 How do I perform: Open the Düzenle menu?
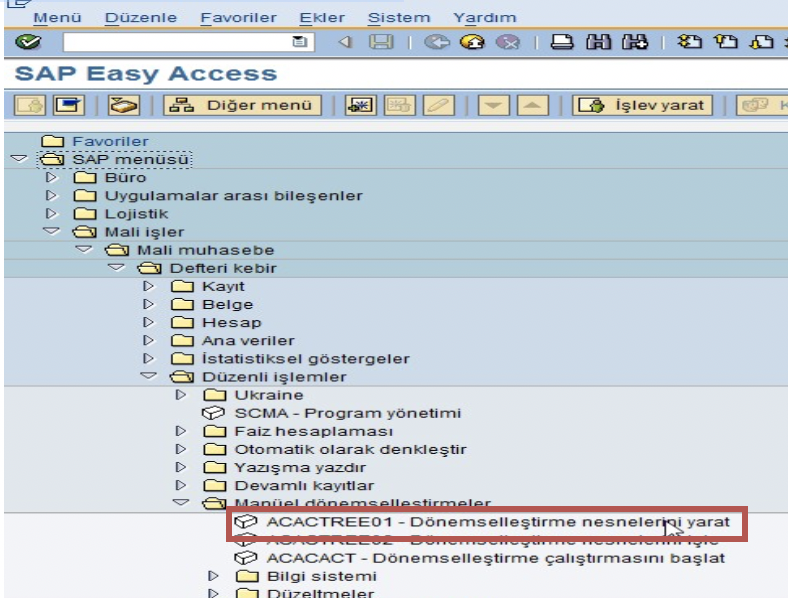141,18
